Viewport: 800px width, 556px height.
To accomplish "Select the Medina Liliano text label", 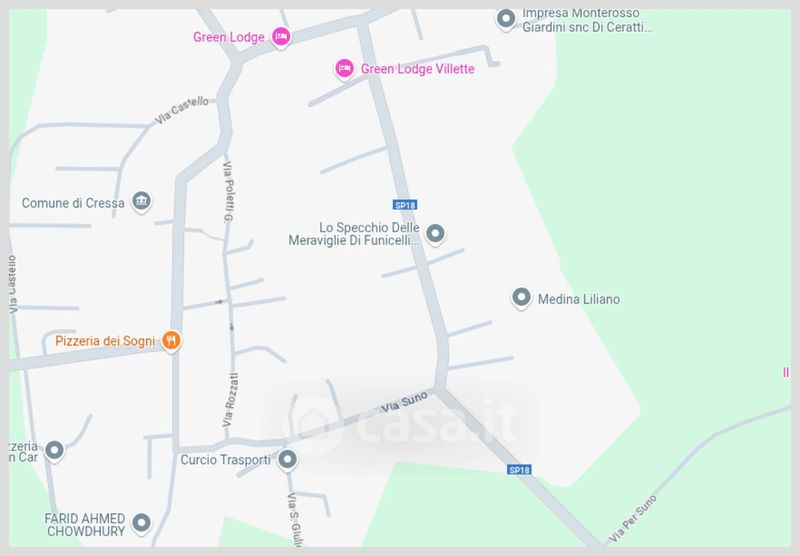I will click(579, 299).
